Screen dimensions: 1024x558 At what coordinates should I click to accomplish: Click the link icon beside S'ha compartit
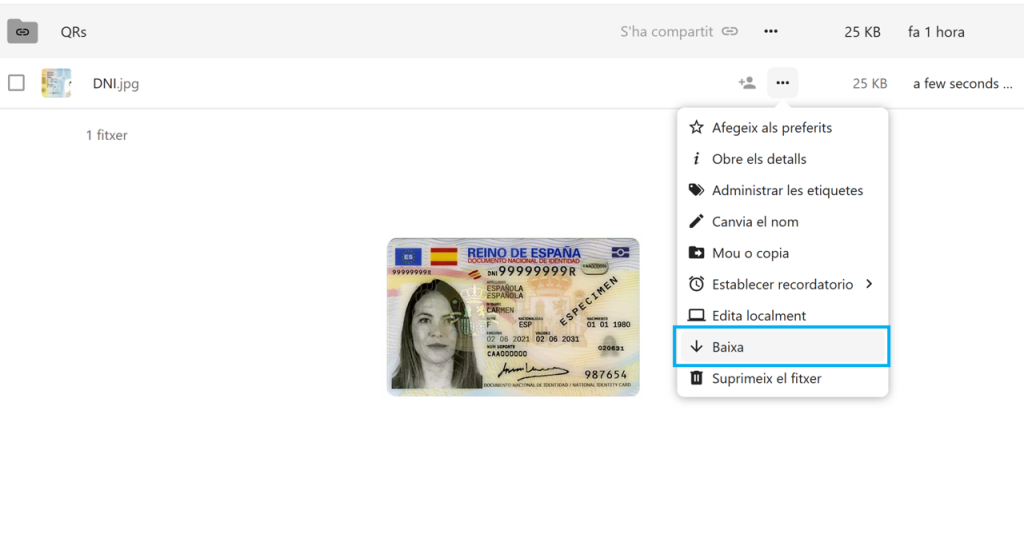click(730, 32)
